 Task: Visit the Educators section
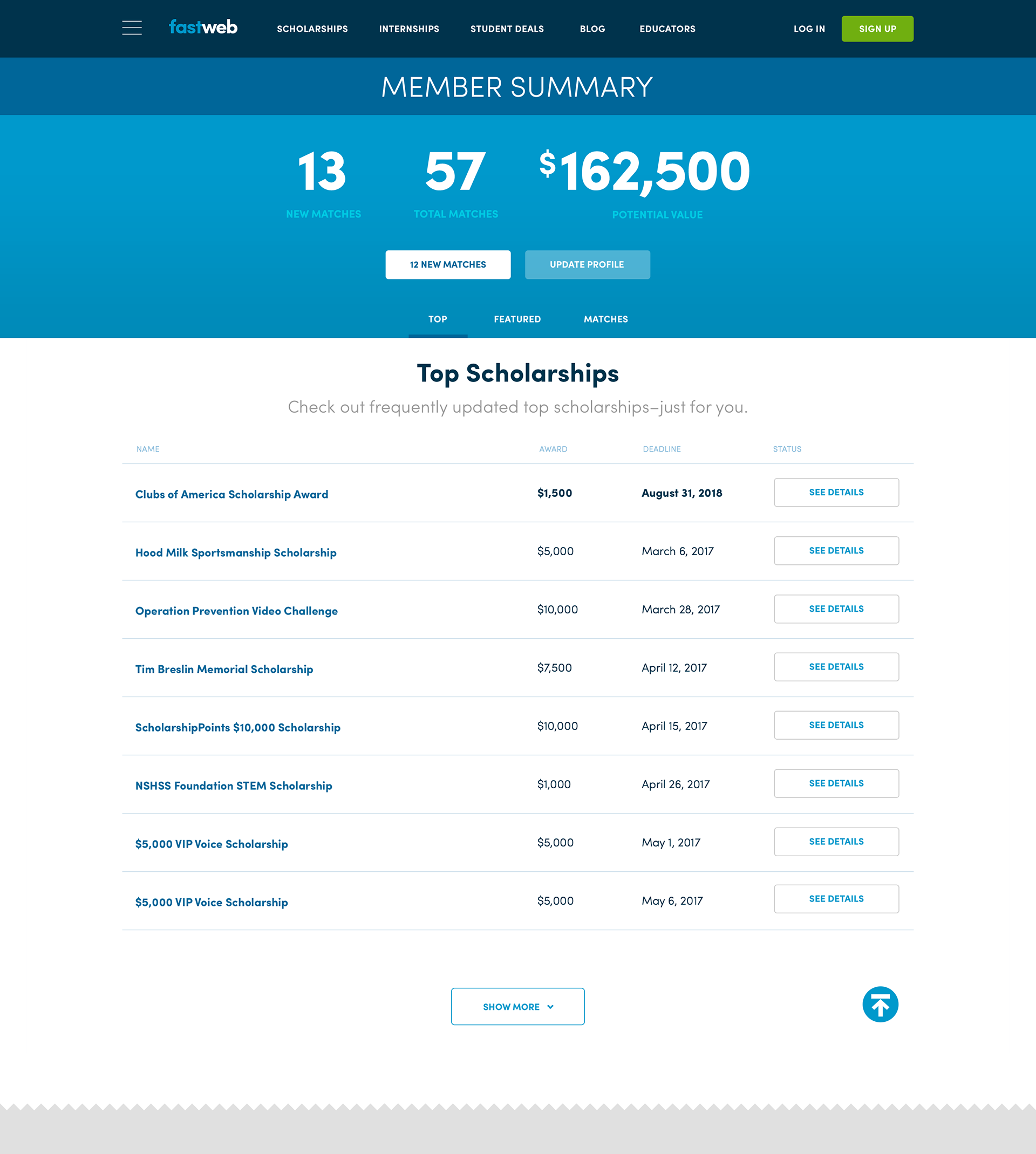(667, 29)
